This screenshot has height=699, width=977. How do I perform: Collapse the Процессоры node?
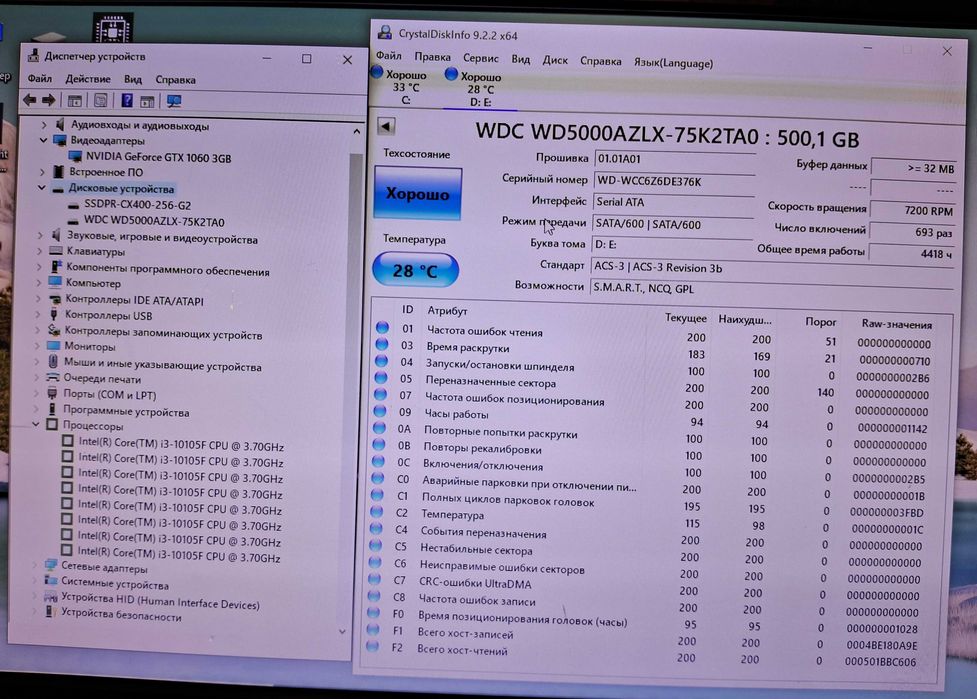(x=36, y=425)
